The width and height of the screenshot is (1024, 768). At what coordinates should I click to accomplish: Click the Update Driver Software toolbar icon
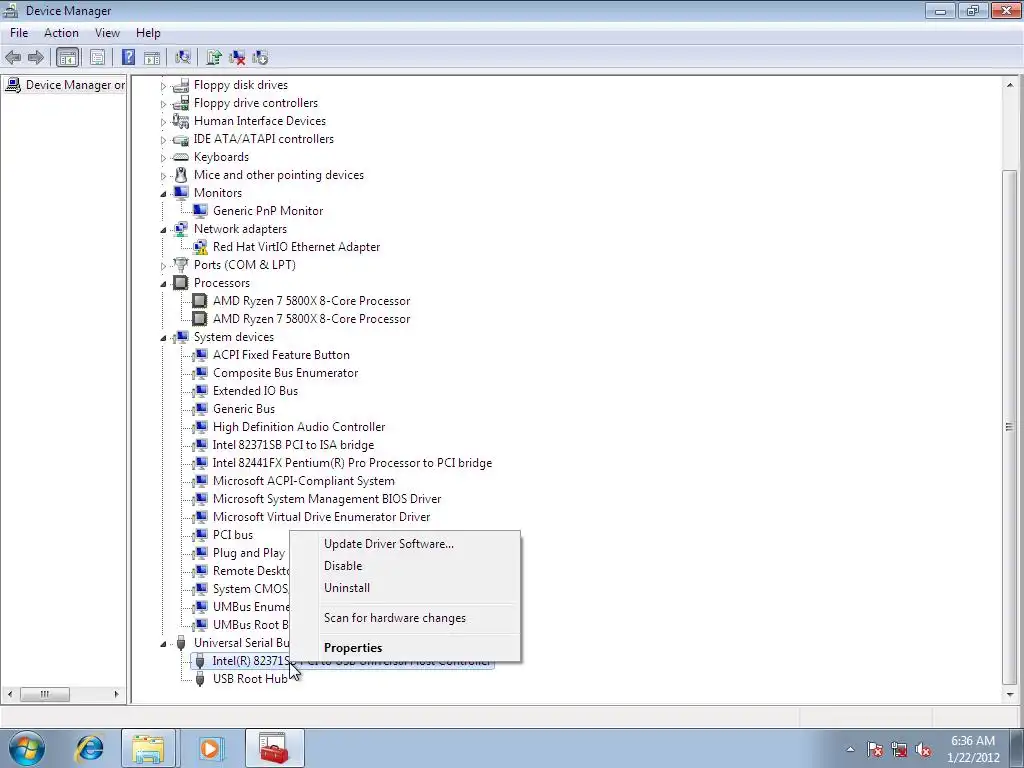214,57
